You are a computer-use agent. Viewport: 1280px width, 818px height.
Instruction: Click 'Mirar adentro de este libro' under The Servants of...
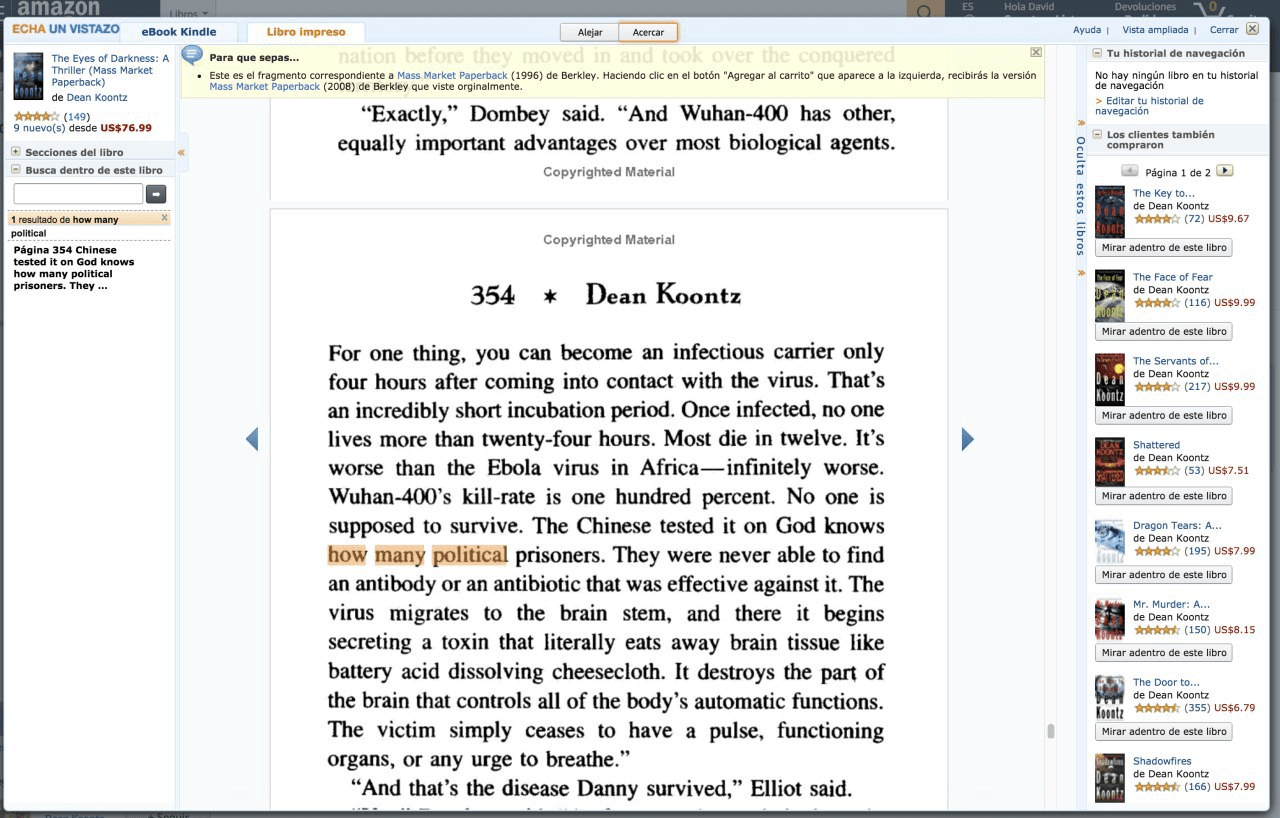1163,415
